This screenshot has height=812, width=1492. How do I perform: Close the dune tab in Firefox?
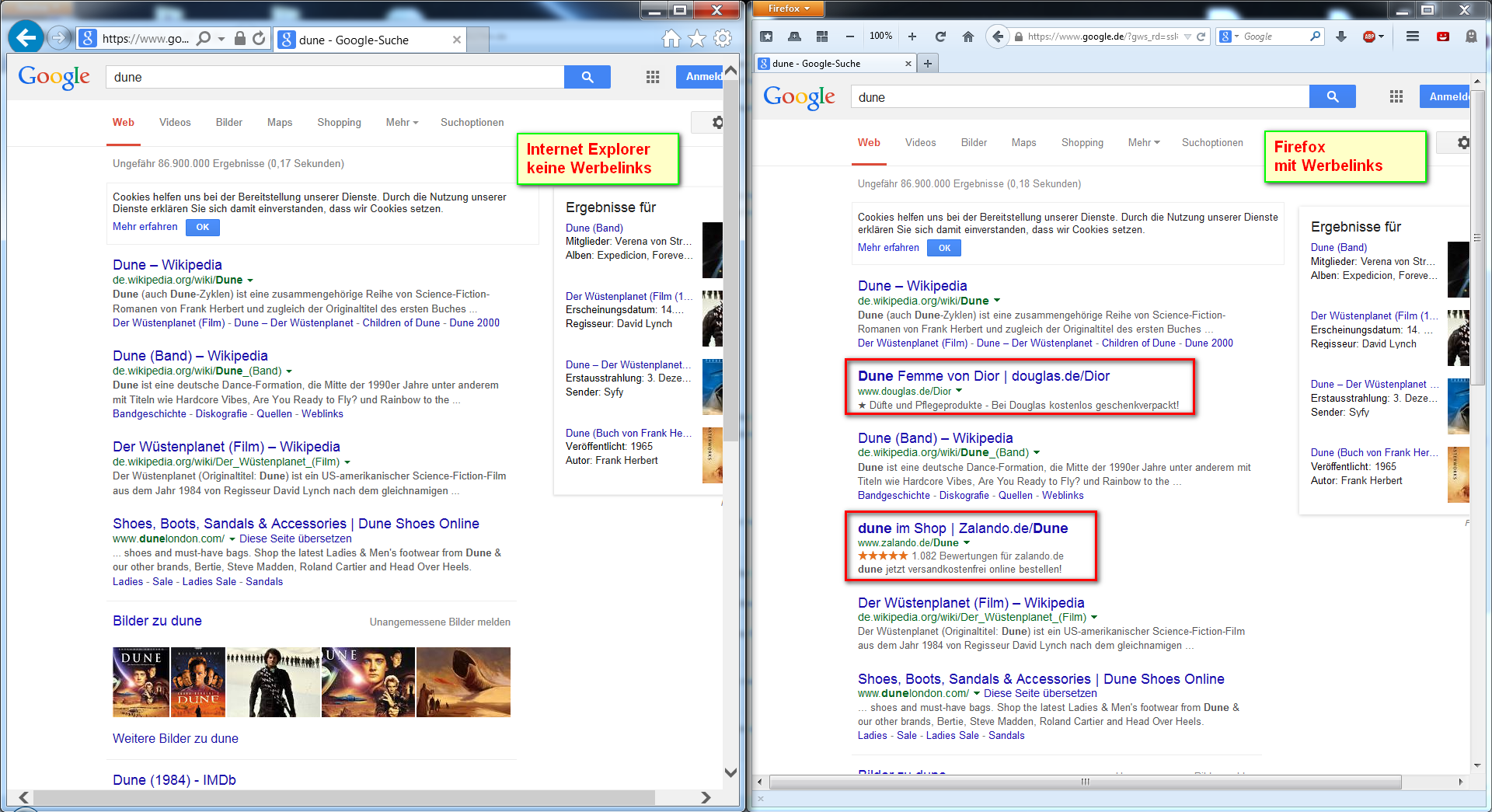tap(908, 64)
